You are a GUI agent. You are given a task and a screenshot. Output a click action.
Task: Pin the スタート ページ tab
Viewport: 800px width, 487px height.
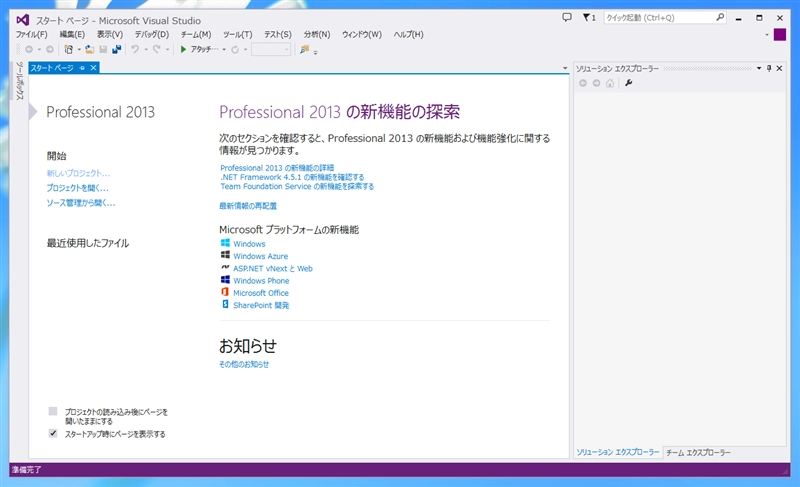82,68
